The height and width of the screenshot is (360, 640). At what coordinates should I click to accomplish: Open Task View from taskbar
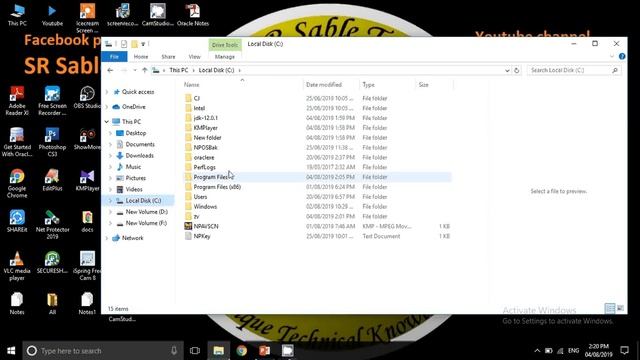pyautogui.click(x=195, y=351)
